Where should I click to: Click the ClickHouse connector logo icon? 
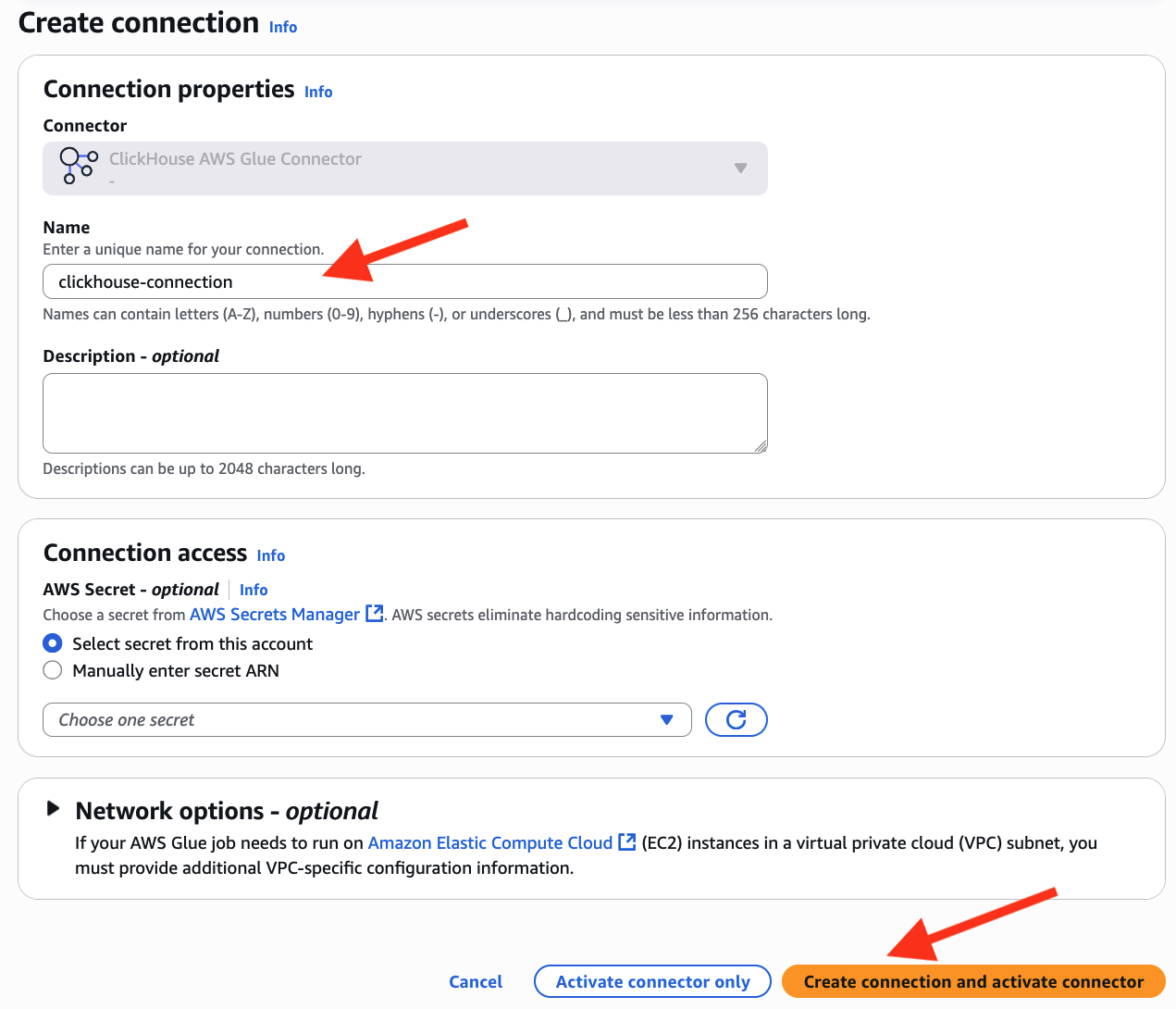tap(78, 165)
